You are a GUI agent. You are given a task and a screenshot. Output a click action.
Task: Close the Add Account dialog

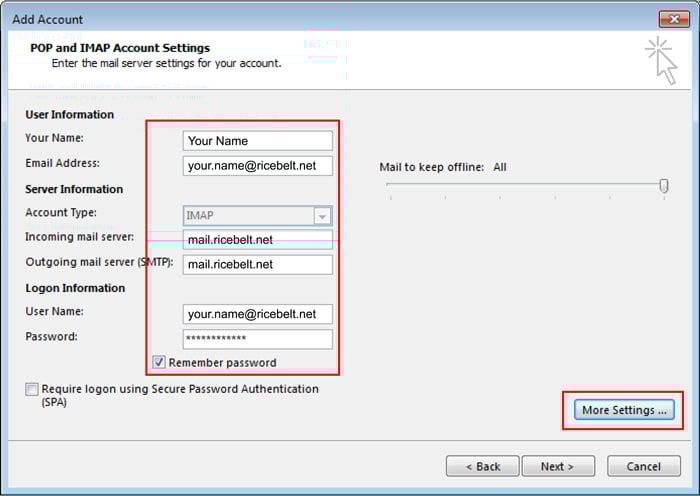click(x=670, y=19)
